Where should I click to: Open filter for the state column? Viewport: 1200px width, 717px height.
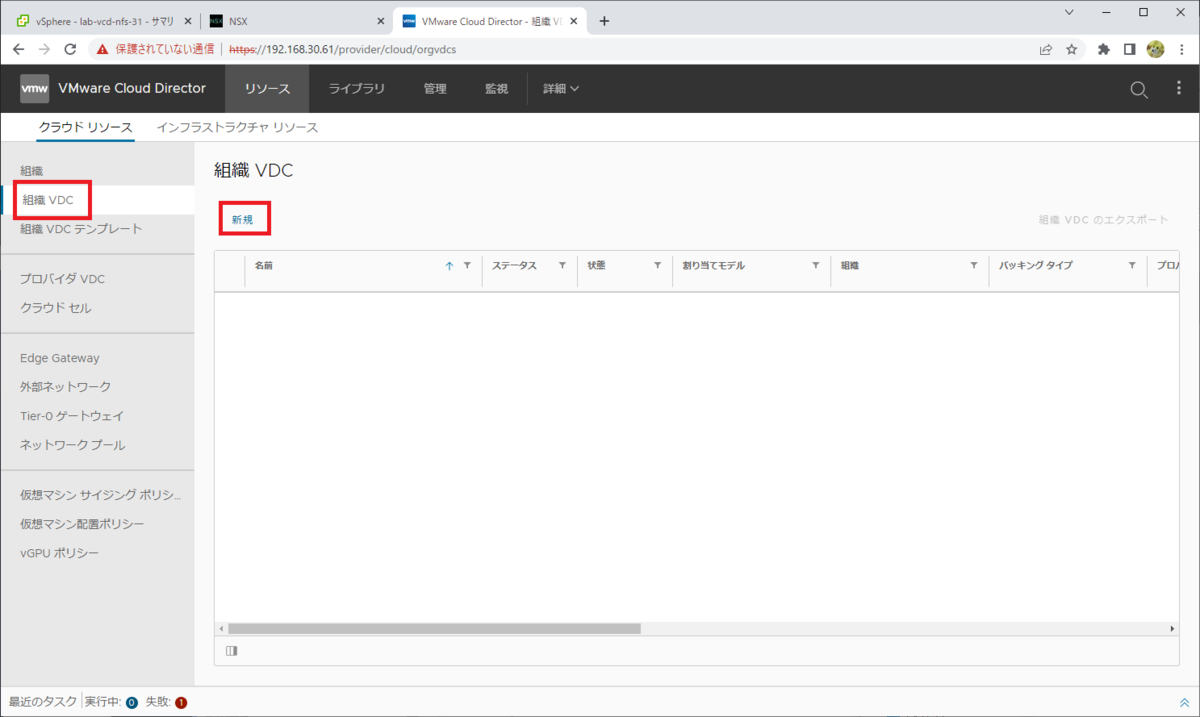[657, 266]
